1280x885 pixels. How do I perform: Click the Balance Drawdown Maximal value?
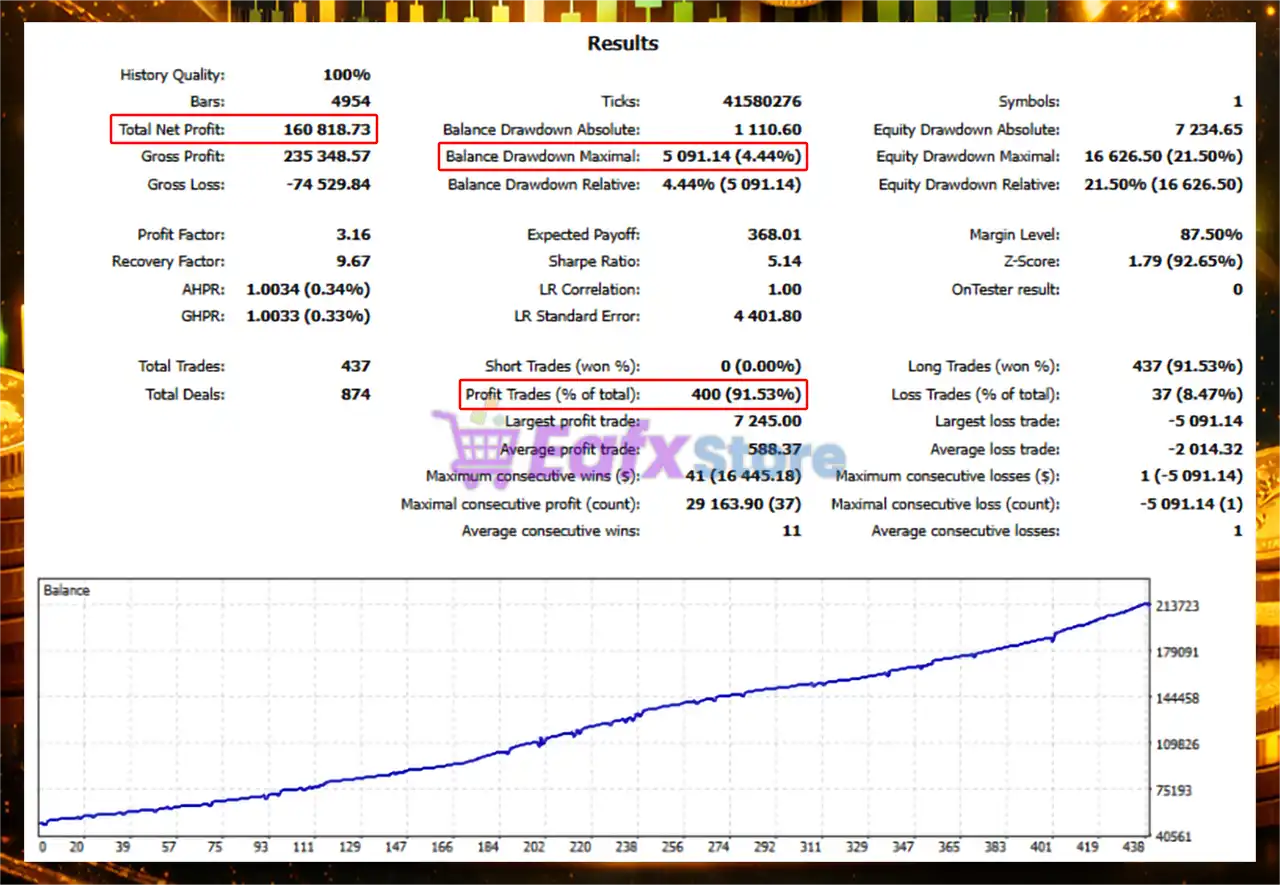731,156
